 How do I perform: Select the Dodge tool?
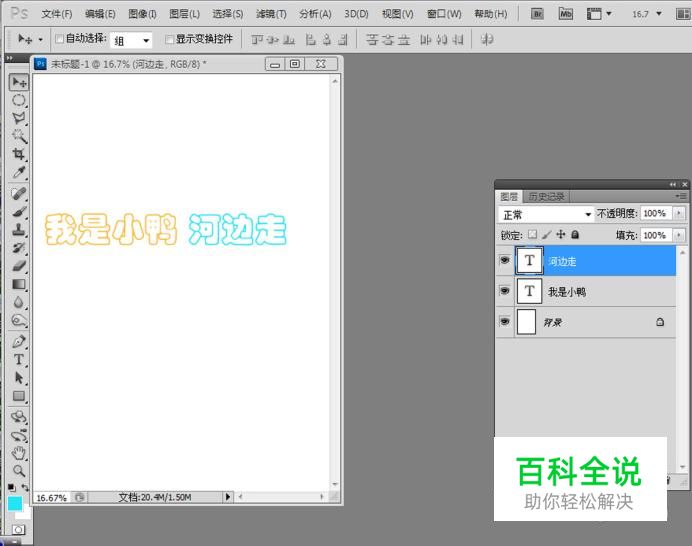coord(19,320)
